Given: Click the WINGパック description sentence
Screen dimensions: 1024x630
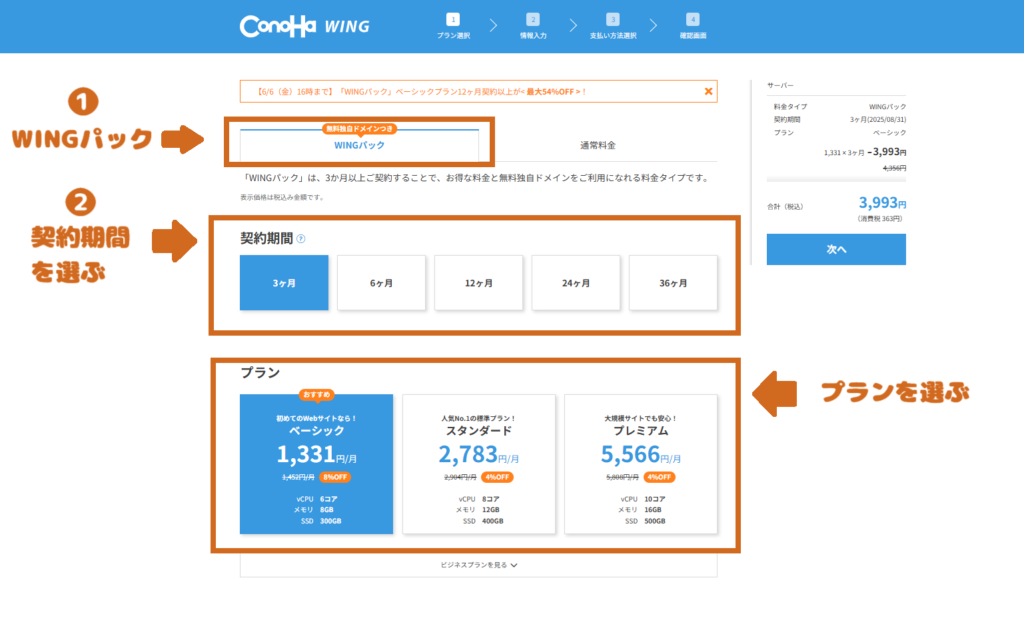Looking at the screenshot, I should click(476, 178).
